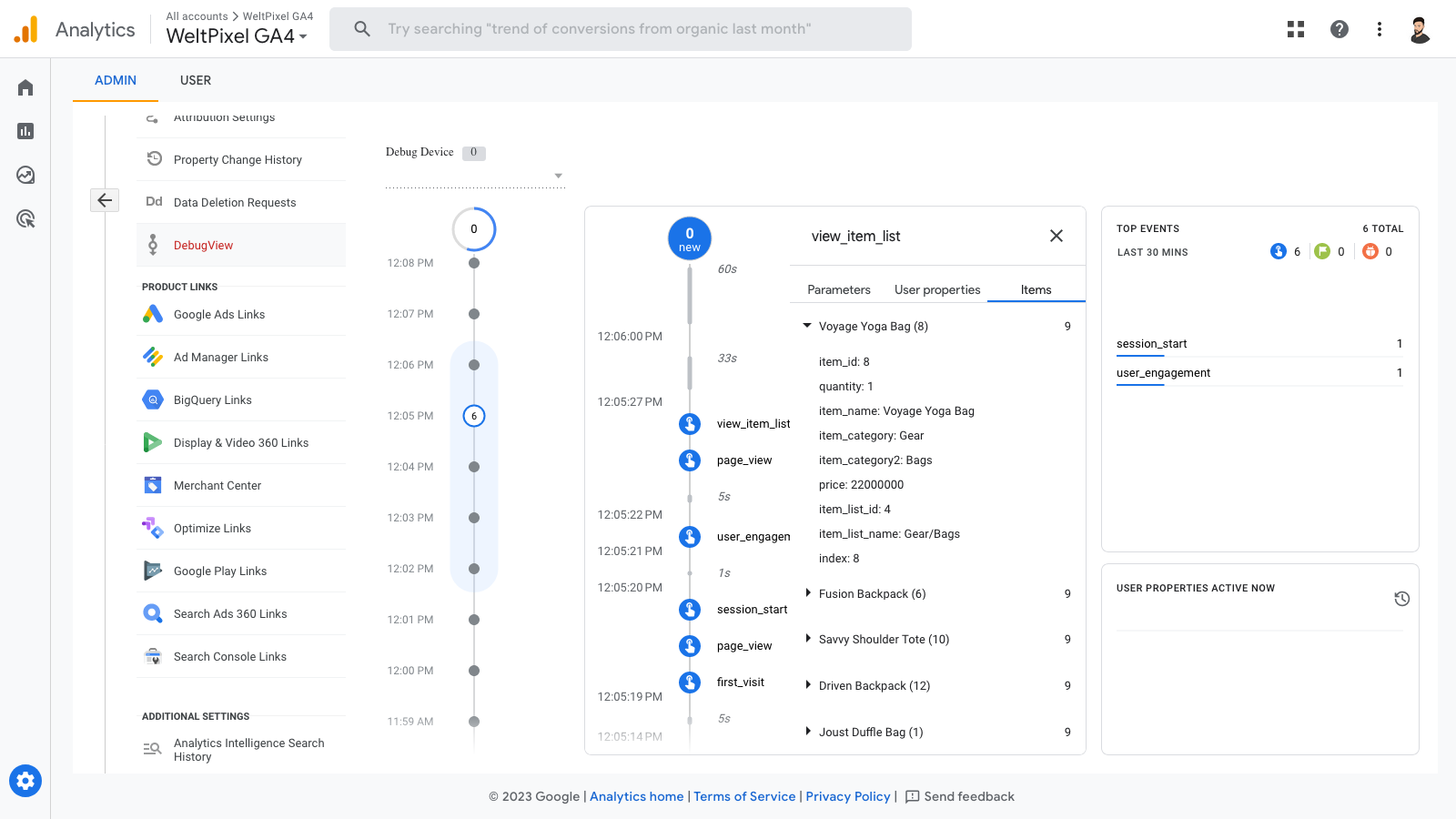Open the Home icon in left rail
This screenshot has height=819, width=1456.
coord(25,87)
